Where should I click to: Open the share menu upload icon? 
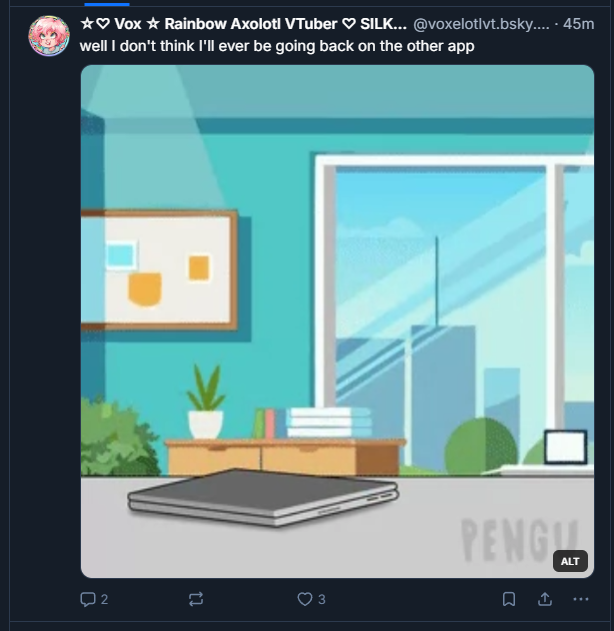coord(545,599)
